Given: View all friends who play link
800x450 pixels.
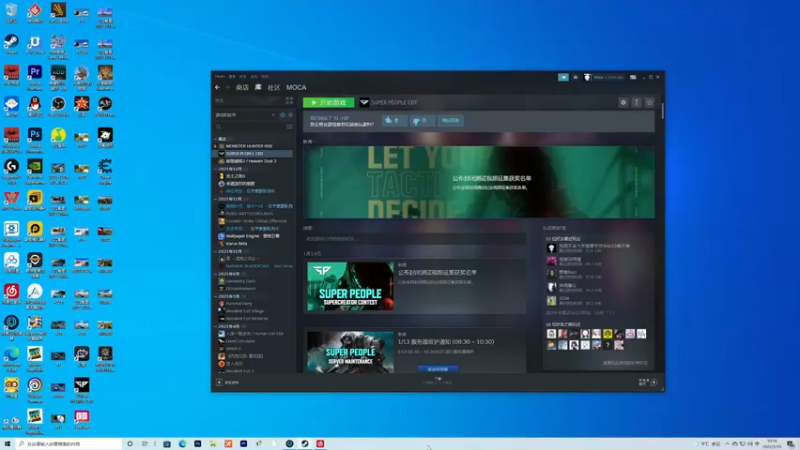Looking at the screenshot, I should tap(625, 363).
